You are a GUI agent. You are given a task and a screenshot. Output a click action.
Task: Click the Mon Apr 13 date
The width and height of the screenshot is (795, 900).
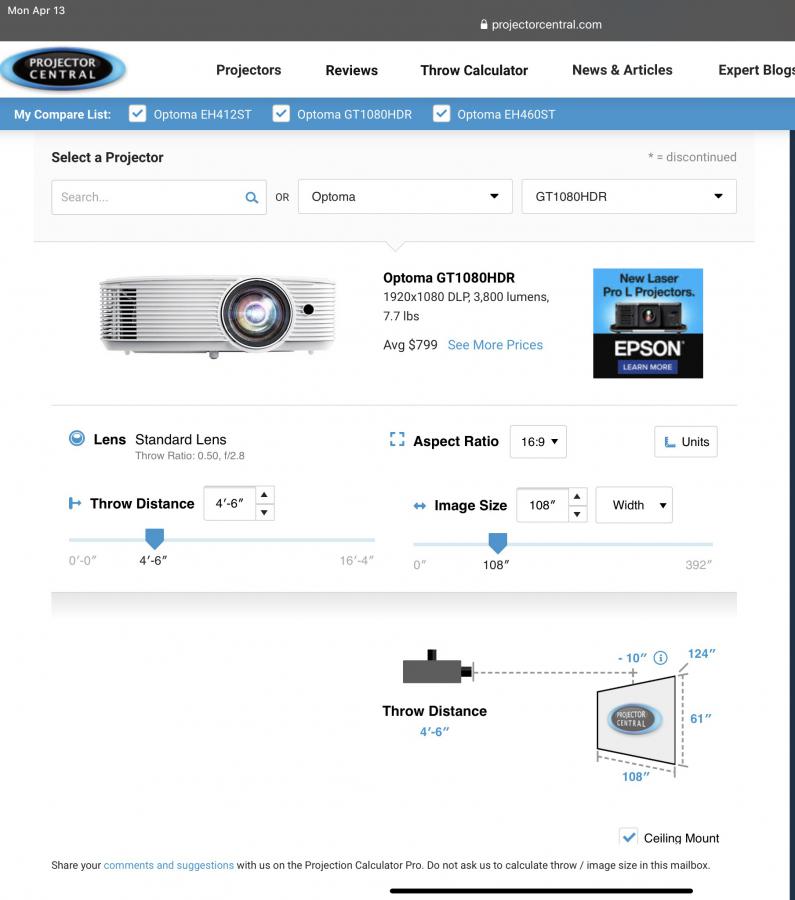point(36,10)
